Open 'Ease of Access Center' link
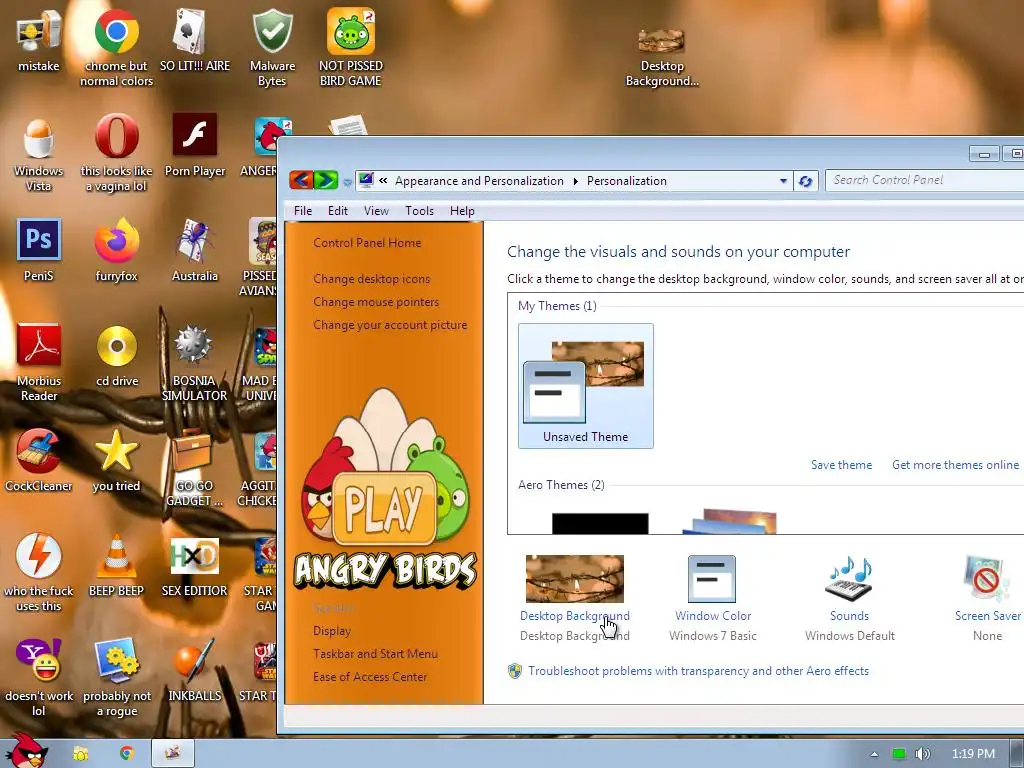This screenshot has height=768, width=1024. click(370, 677)
